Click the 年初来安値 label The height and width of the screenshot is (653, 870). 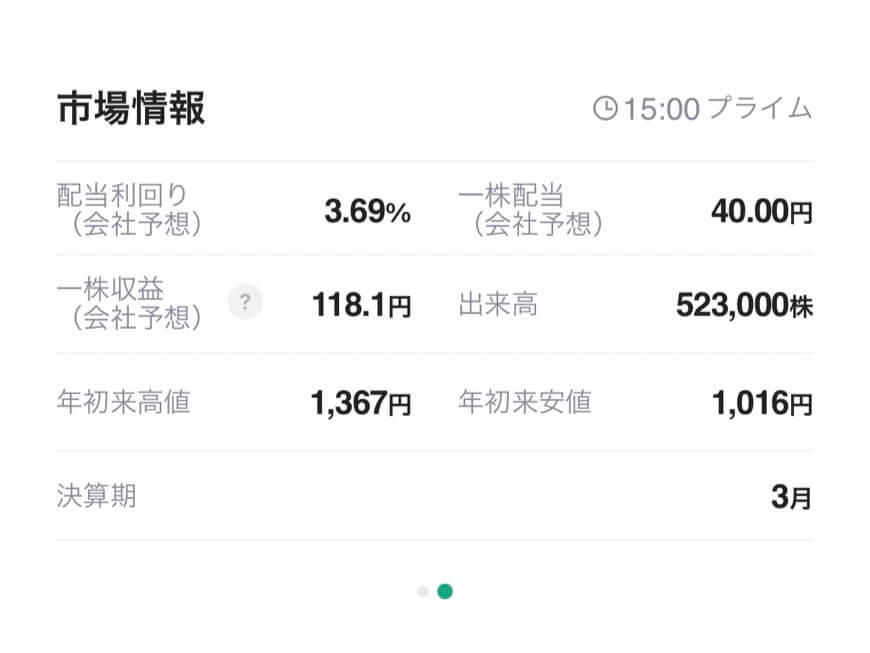point(525,402)
